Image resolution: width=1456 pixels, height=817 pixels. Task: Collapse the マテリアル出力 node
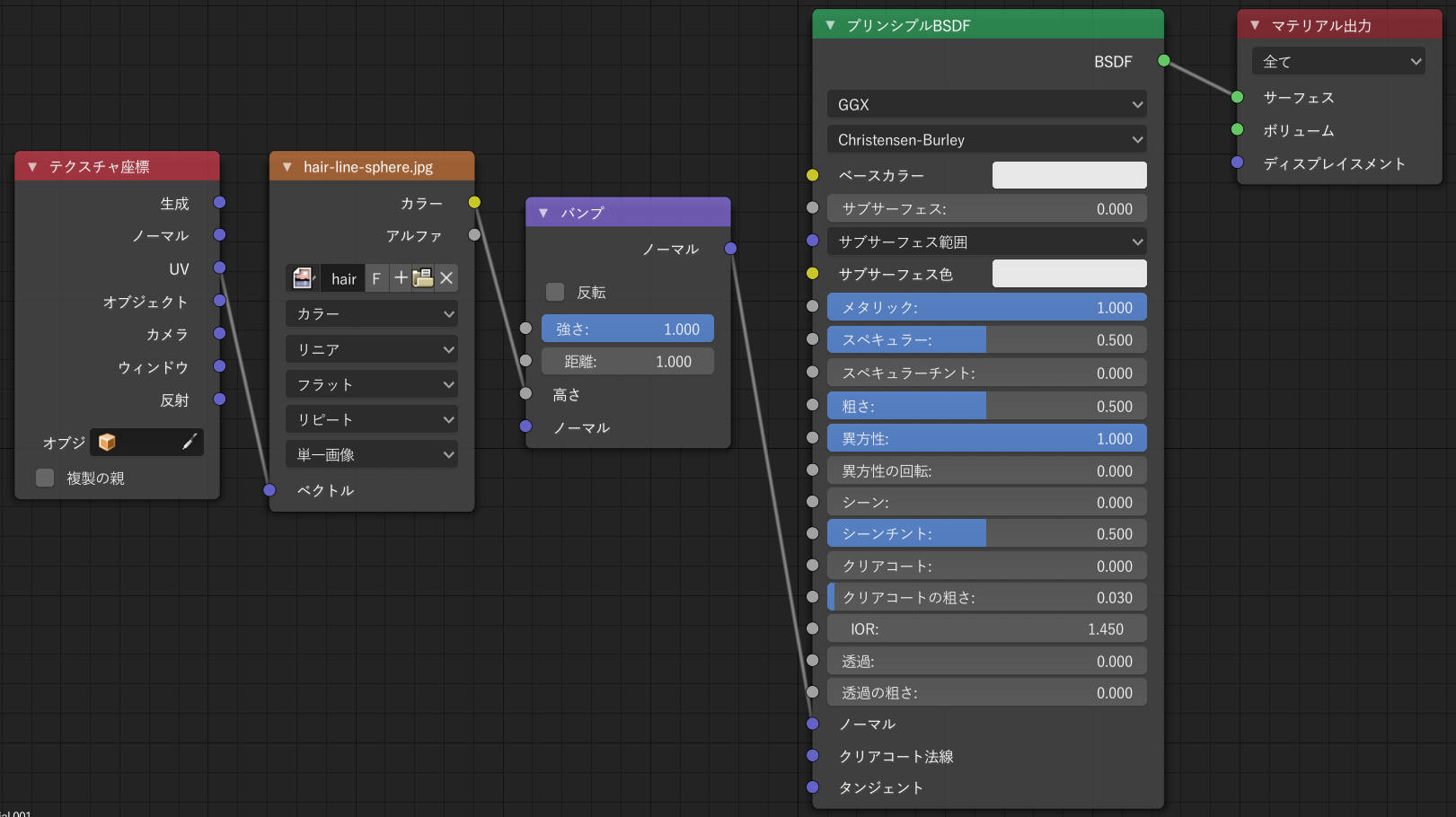(1255, 25)
